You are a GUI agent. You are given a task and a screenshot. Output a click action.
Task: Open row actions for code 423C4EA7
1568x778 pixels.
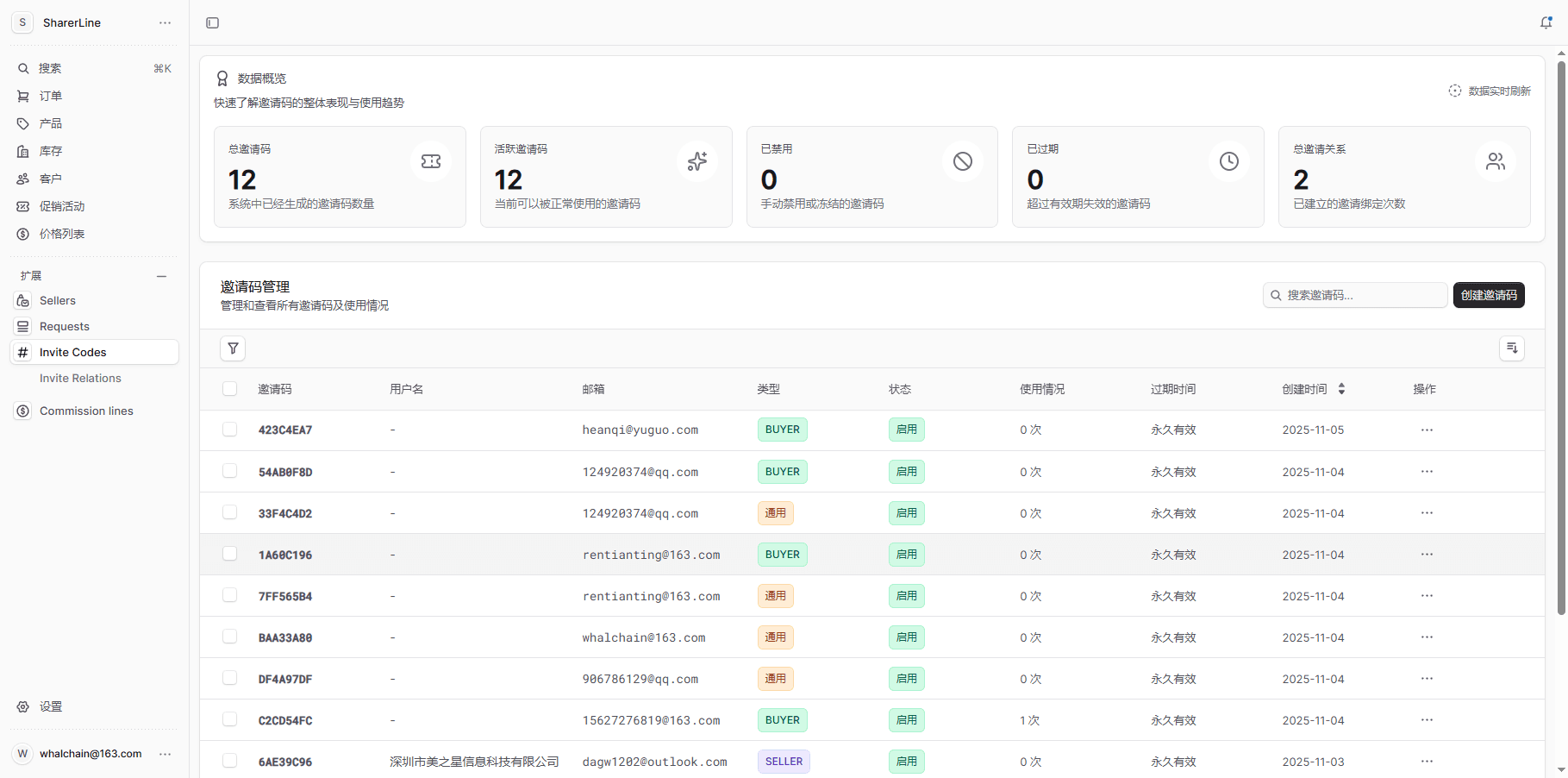pyautogui.click(x=1427, y=430)
